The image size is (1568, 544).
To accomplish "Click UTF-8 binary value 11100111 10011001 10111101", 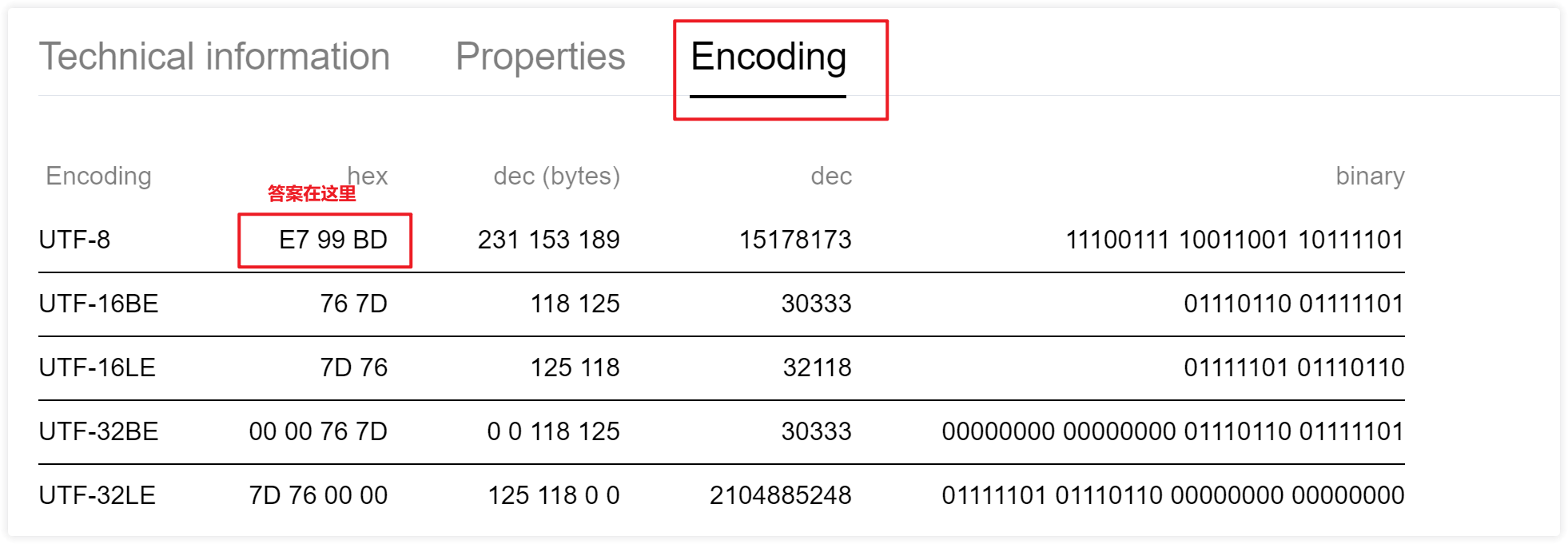I will [x=1235, y=240].
